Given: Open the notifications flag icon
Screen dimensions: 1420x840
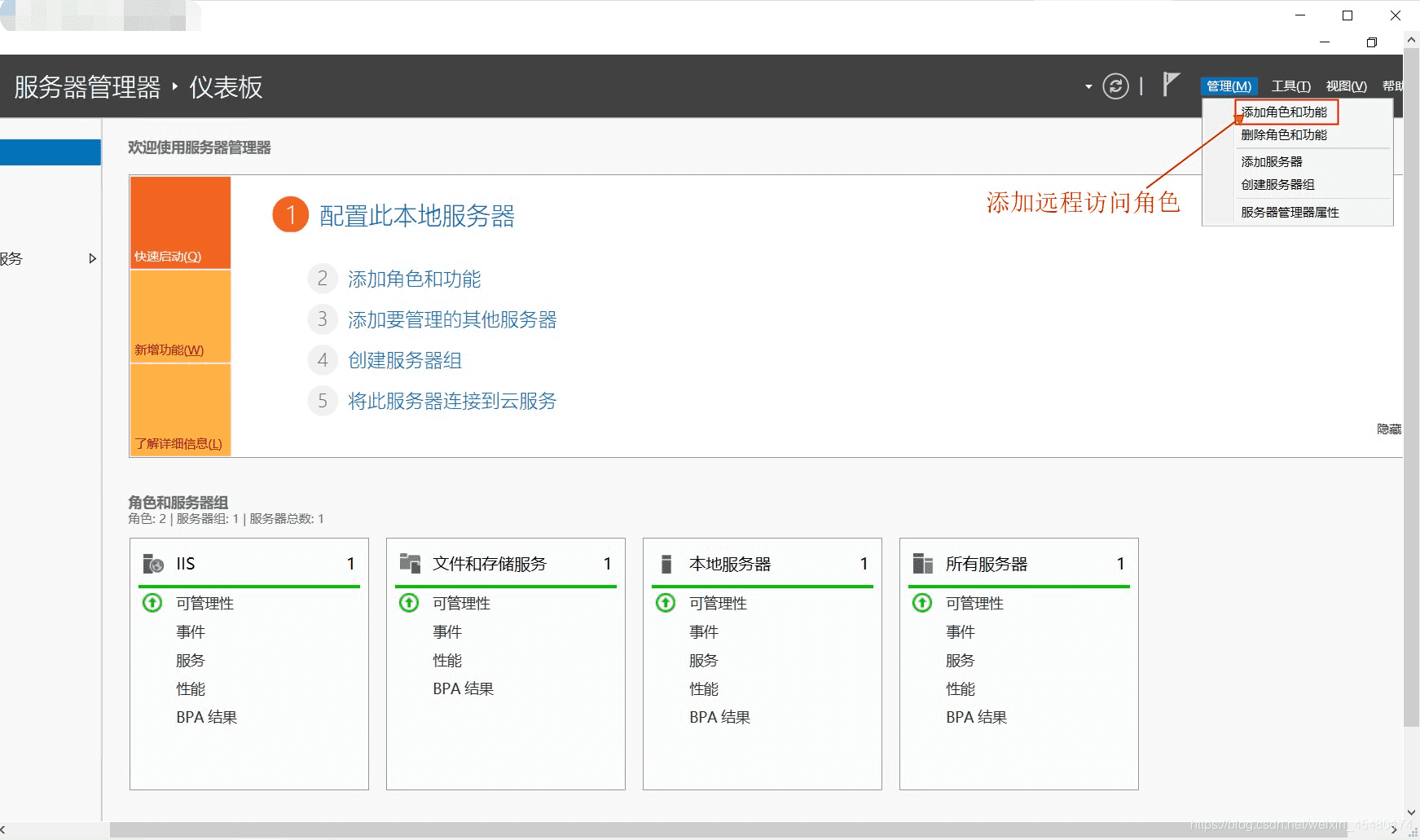Looking at the screenshot, I should [1171, 84].
